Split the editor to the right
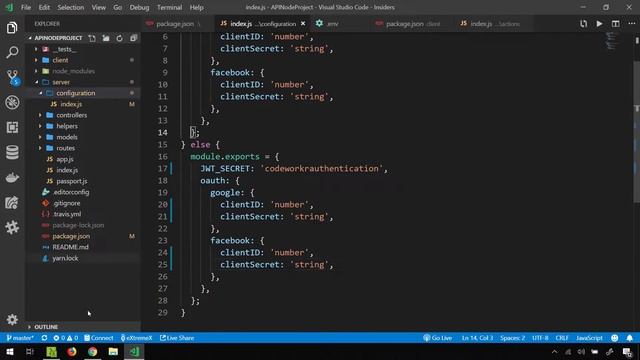Viewport: 640px width, 360px height. click(x=616, y=24)
